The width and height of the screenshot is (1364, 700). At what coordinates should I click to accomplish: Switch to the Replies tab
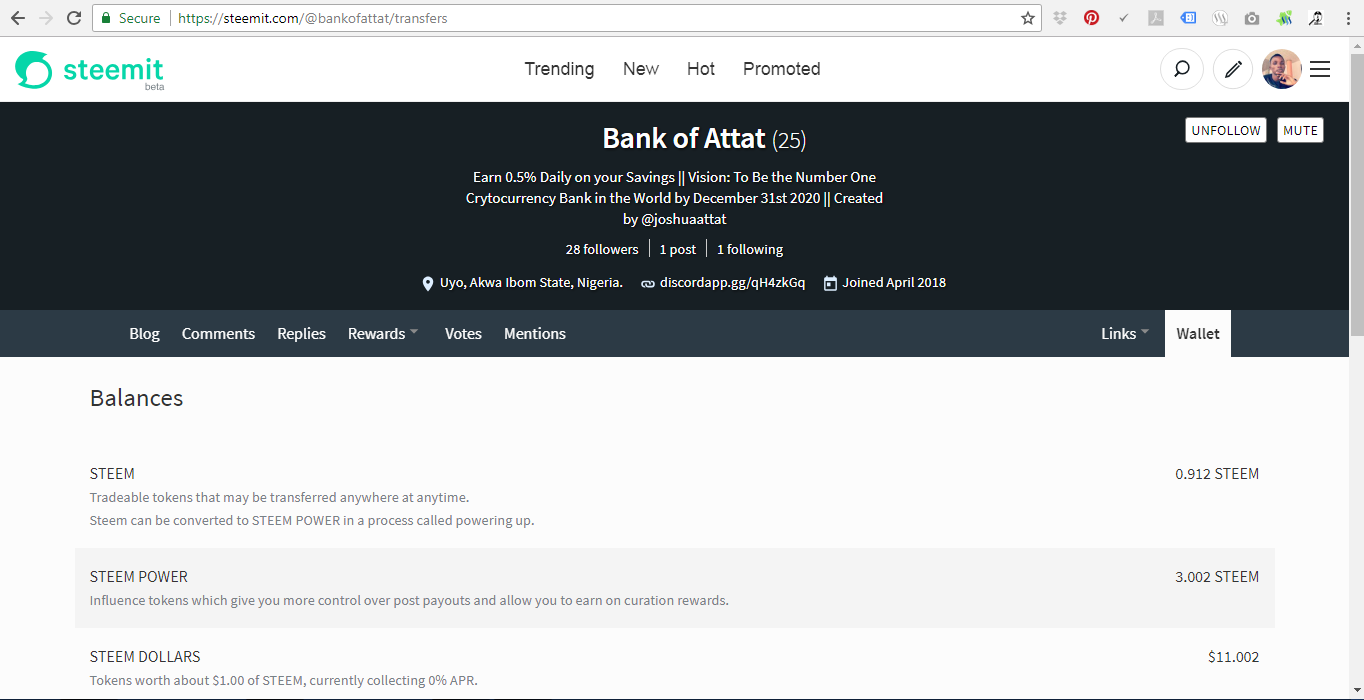(x=301, y=334)
